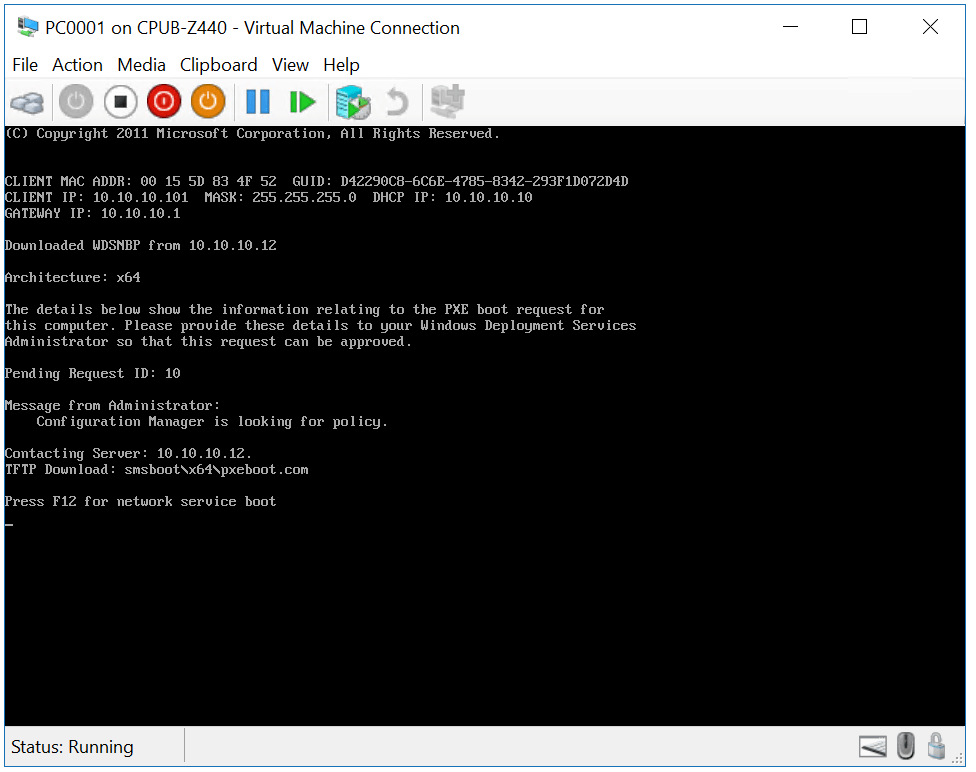
Task: Send Ctrl+Alt+Delete using the toolbar icon
Action: click(27, 101)
